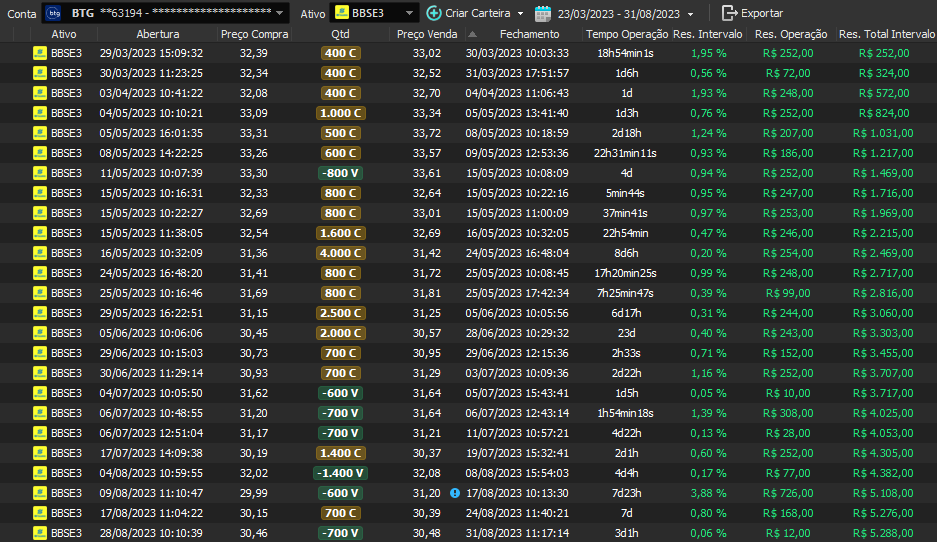Click the Exportar button
This screenshot has width=937, height=542.
point(752,13)
